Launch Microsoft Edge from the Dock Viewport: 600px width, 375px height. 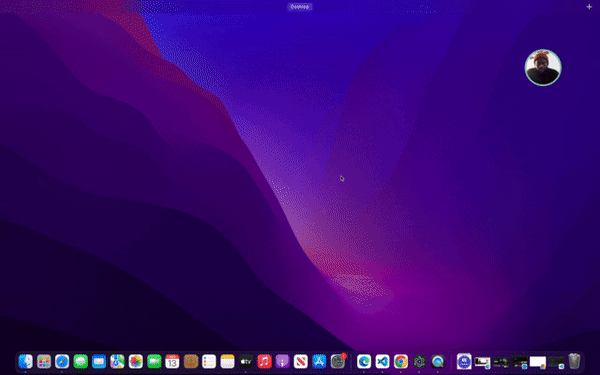[x=364, y=361]
